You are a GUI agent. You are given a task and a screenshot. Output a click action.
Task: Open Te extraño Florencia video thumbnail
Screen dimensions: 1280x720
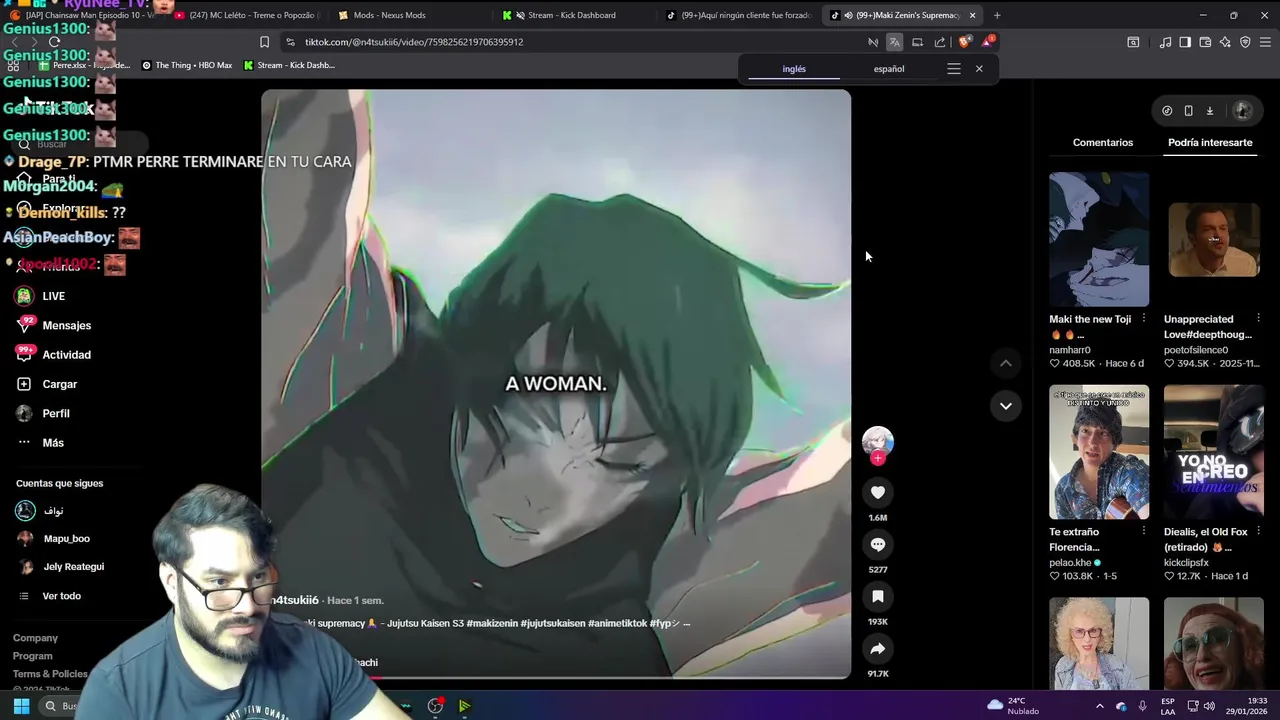point(1099,452)
